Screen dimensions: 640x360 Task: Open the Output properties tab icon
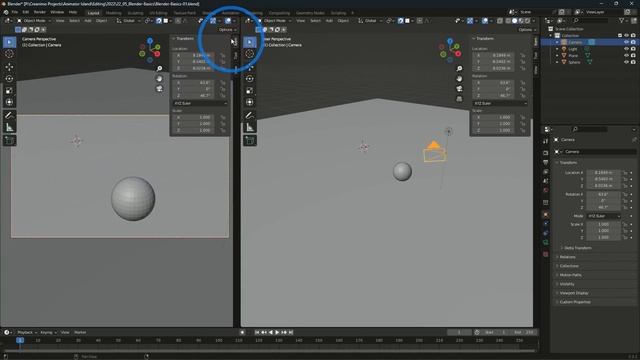coord(546,162)
